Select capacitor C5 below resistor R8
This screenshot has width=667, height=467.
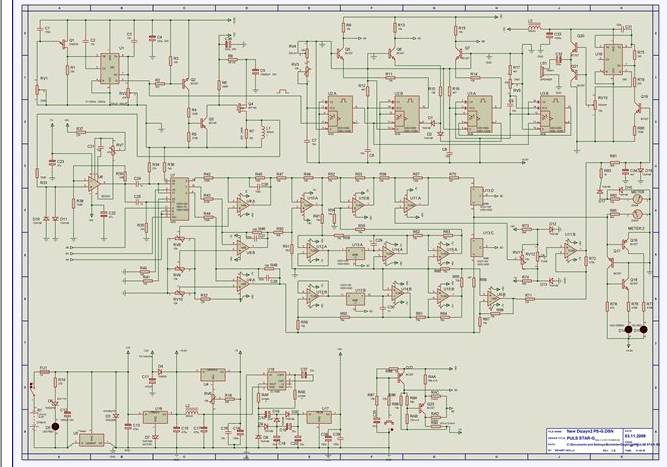[x=255, y=72]
